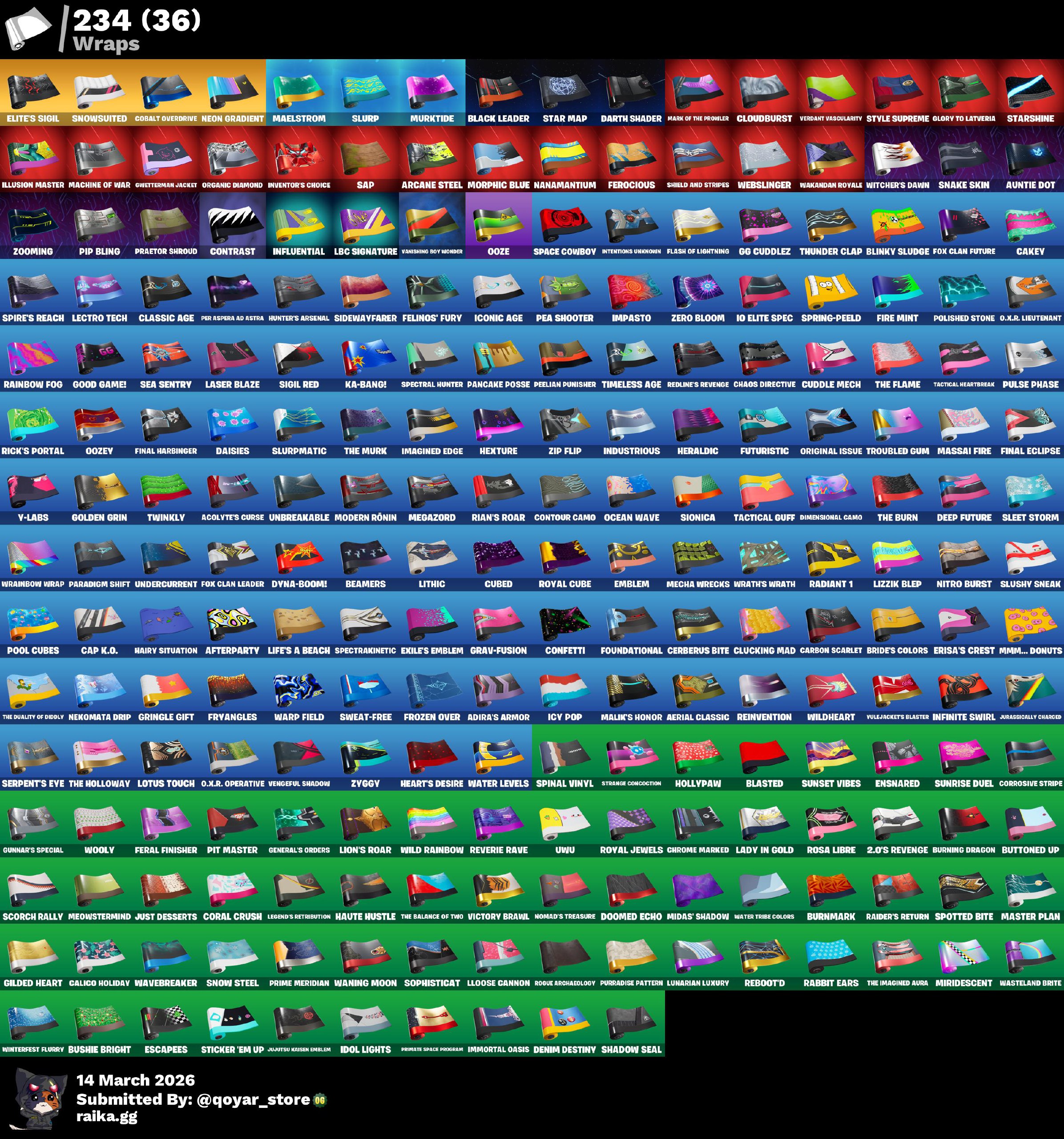Click the 234 (36) wraps count
The width and height of the screenshot is (1064, 1139).
(137, 21)
